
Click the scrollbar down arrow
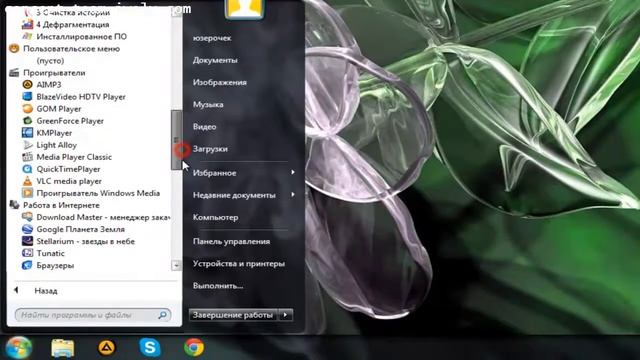(176, 265)
